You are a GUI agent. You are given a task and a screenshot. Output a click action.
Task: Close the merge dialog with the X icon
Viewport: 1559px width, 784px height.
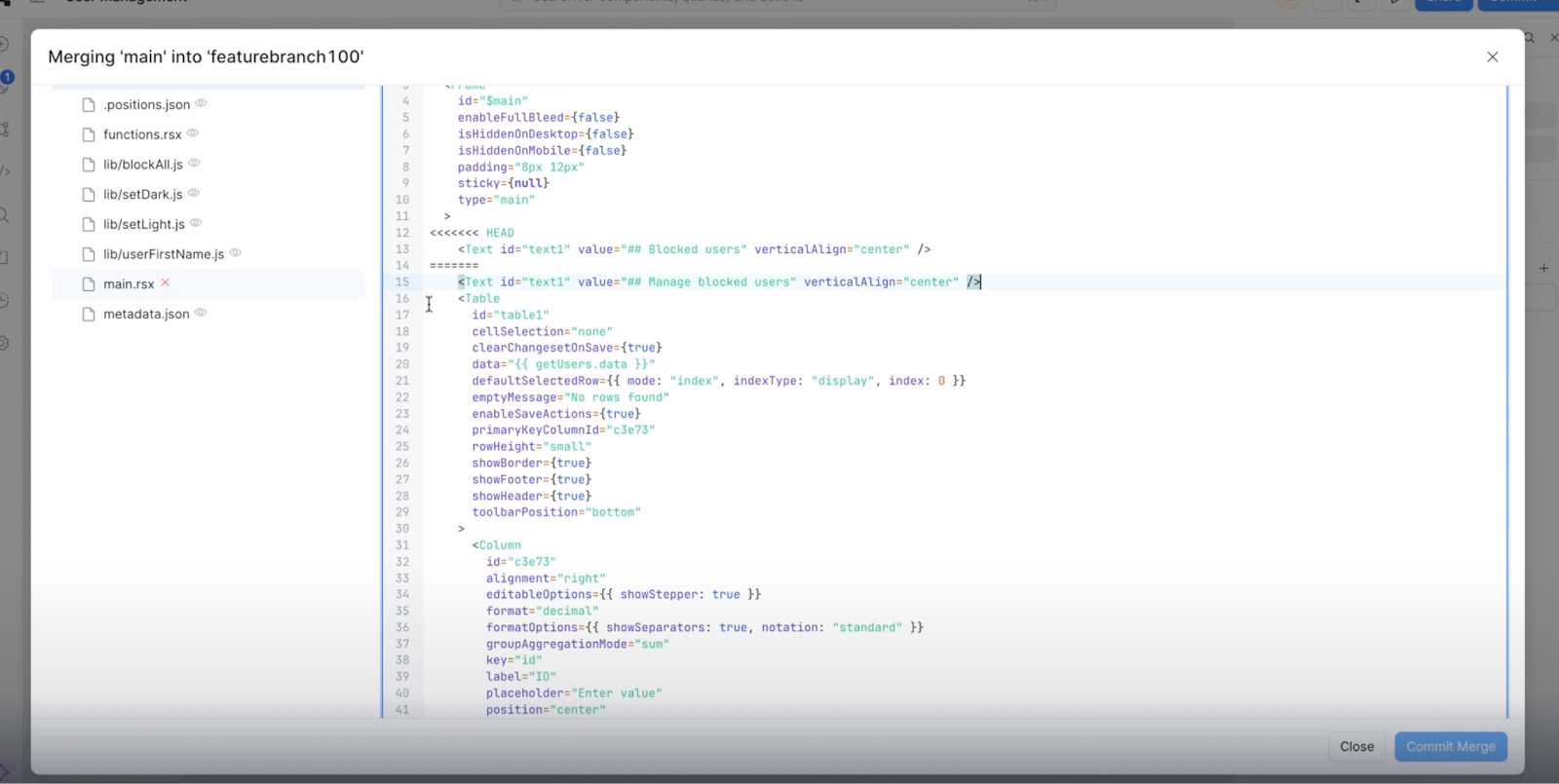1492,56
